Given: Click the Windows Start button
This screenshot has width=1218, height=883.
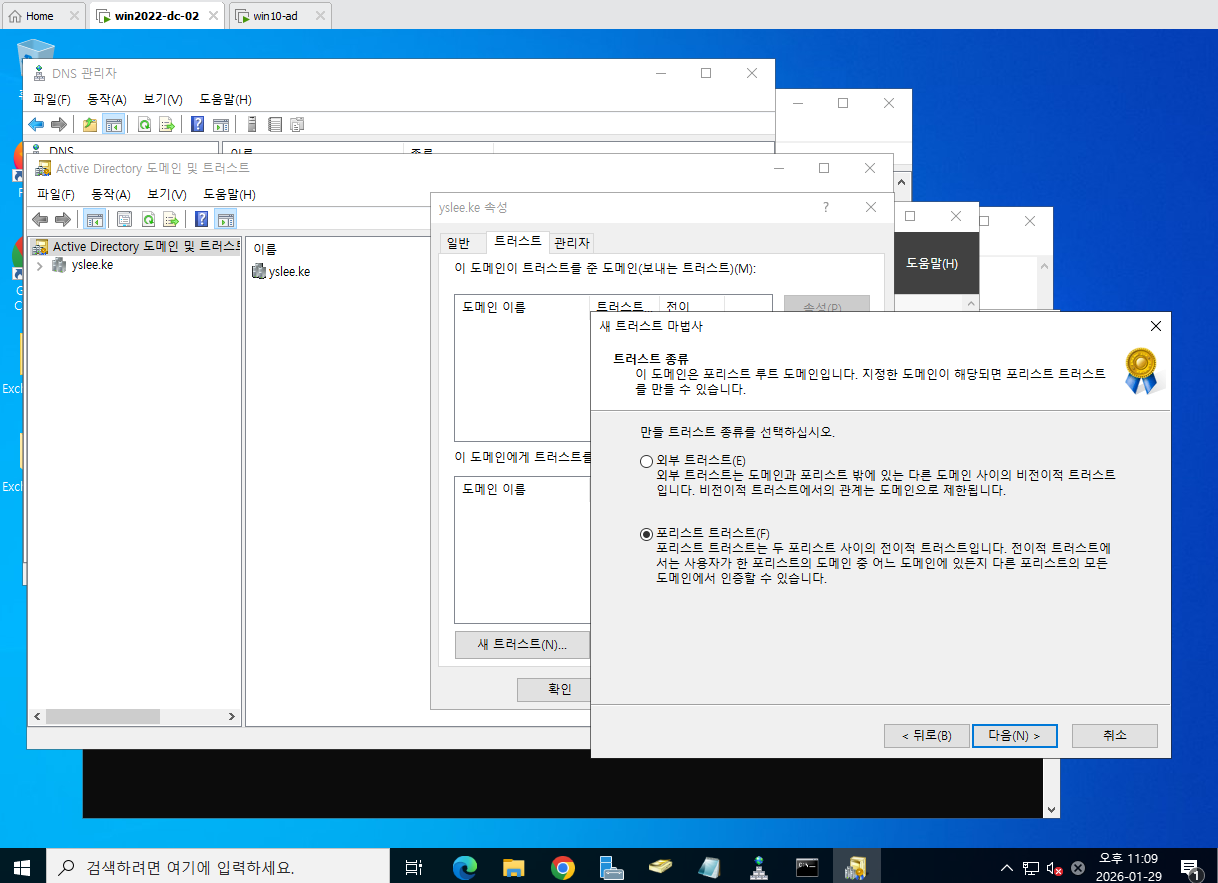Looking at the screenshot, I should 22,867.
